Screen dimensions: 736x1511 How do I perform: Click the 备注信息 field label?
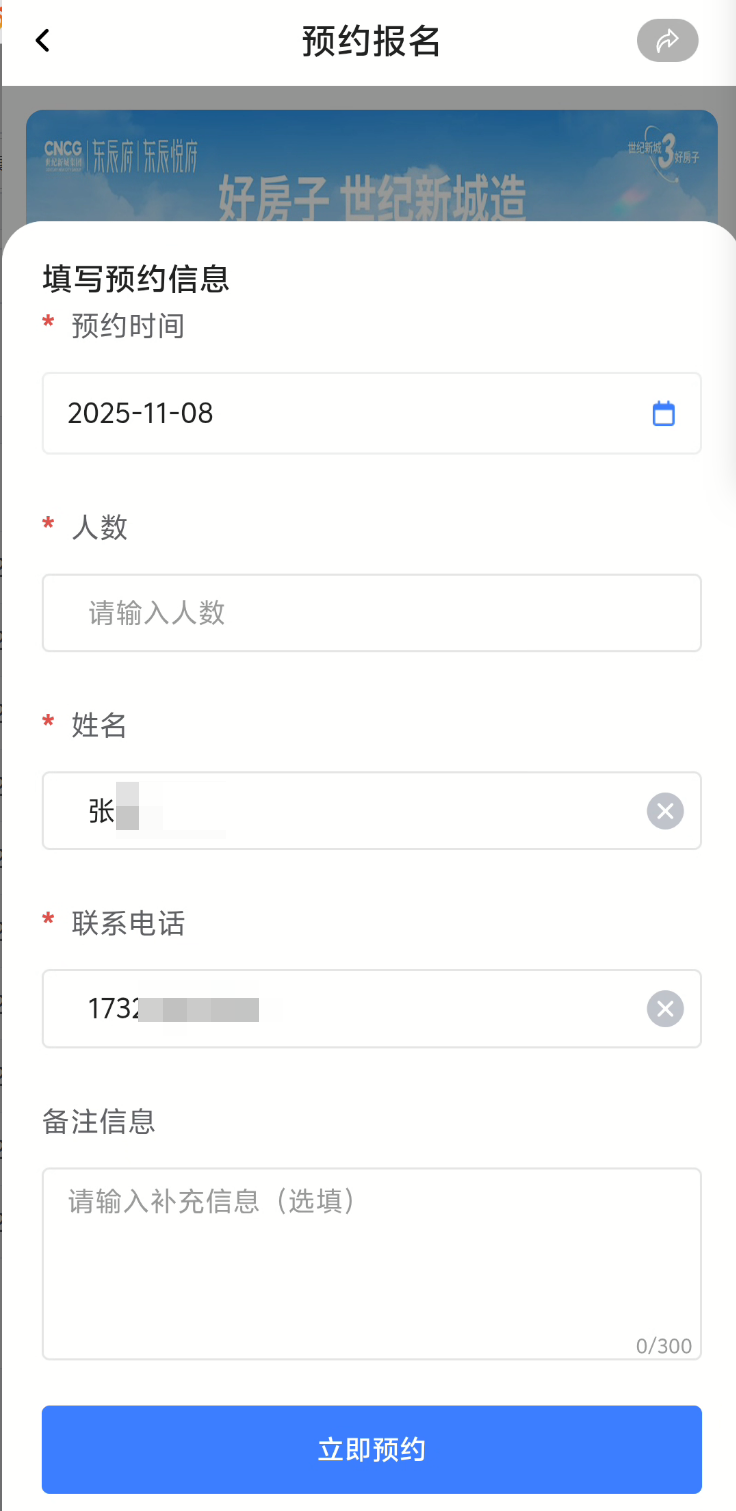[x=99, y=1121]
